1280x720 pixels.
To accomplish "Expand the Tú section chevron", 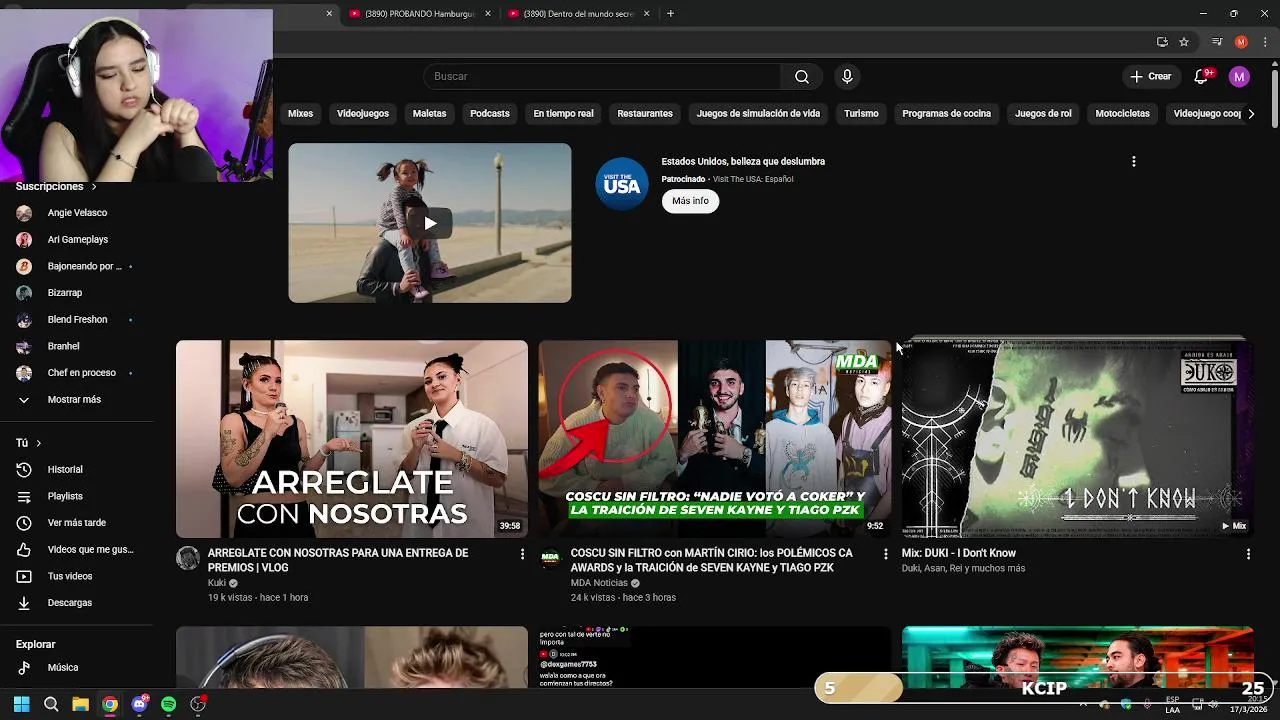I will [39, 443].
